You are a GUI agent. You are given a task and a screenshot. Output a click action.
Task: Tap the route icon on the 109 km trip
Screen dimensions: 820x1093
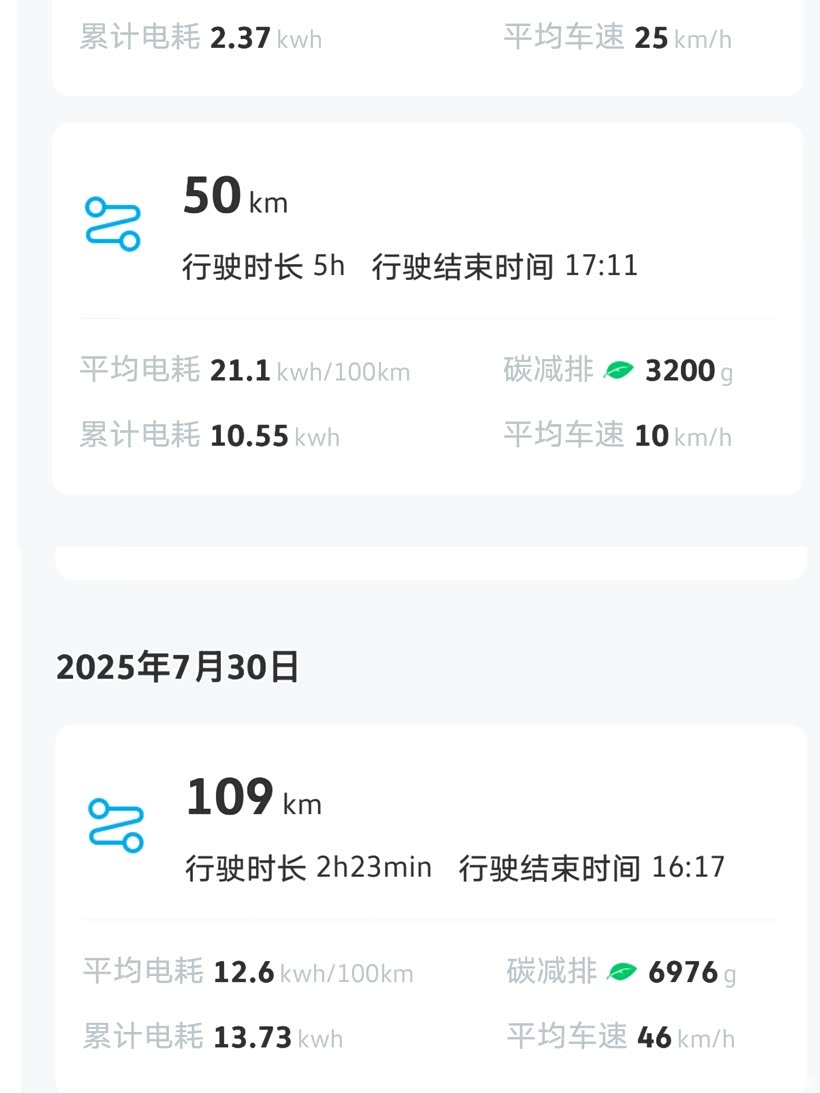click(x=115, y=825)
